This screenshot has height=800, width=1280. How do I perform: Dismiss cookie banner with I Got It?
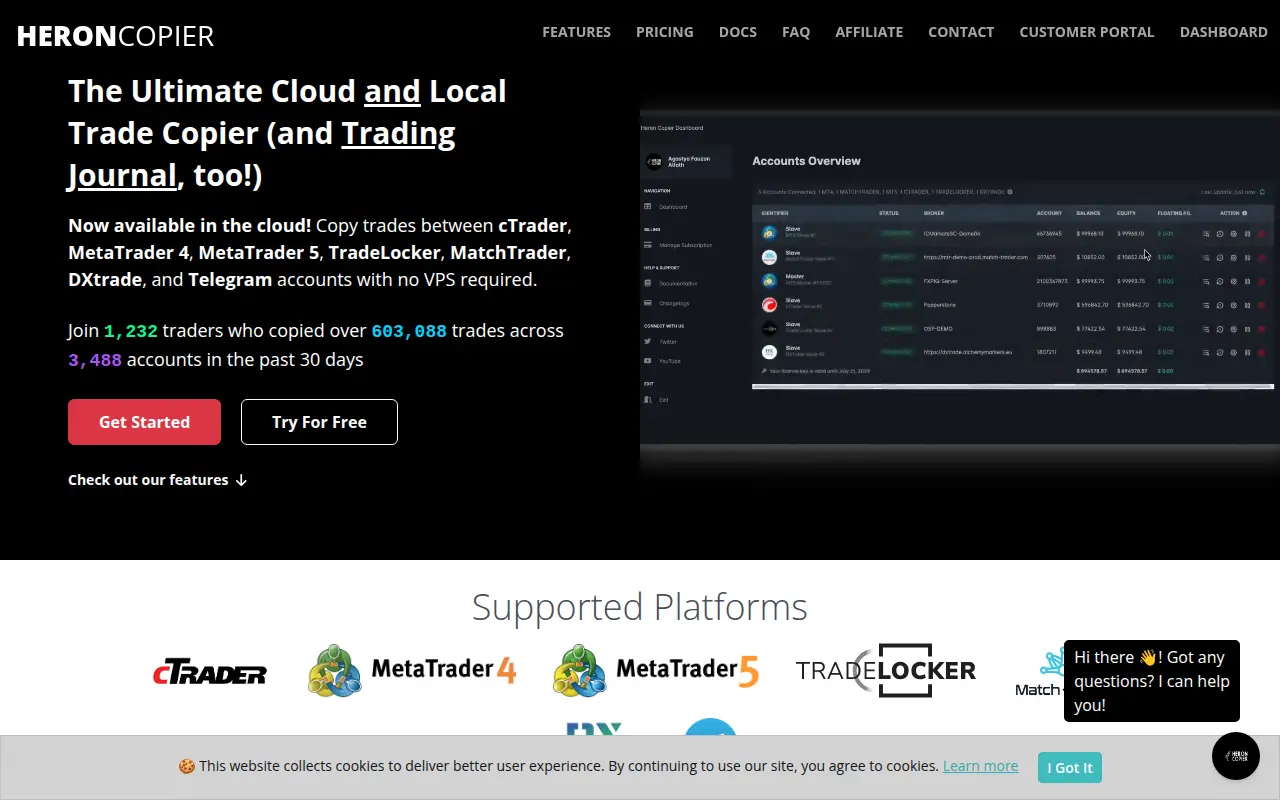click(x=1070, y=767)
